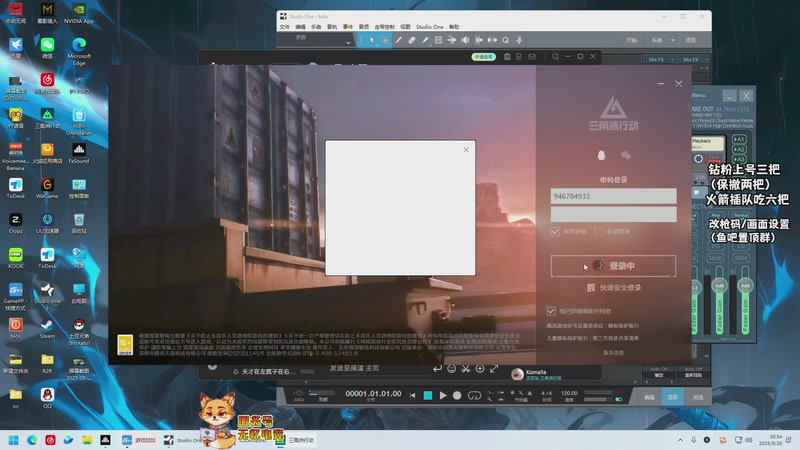This screenshot has height=450, width=800.
Task: Open Microsoft Edge desktop shortcut
Action: point(79,52)
